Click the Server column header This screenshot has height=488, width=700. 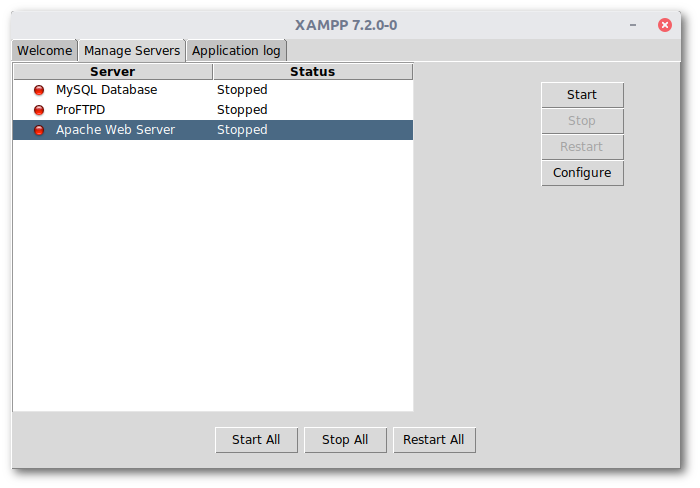[x=113, y=71]
